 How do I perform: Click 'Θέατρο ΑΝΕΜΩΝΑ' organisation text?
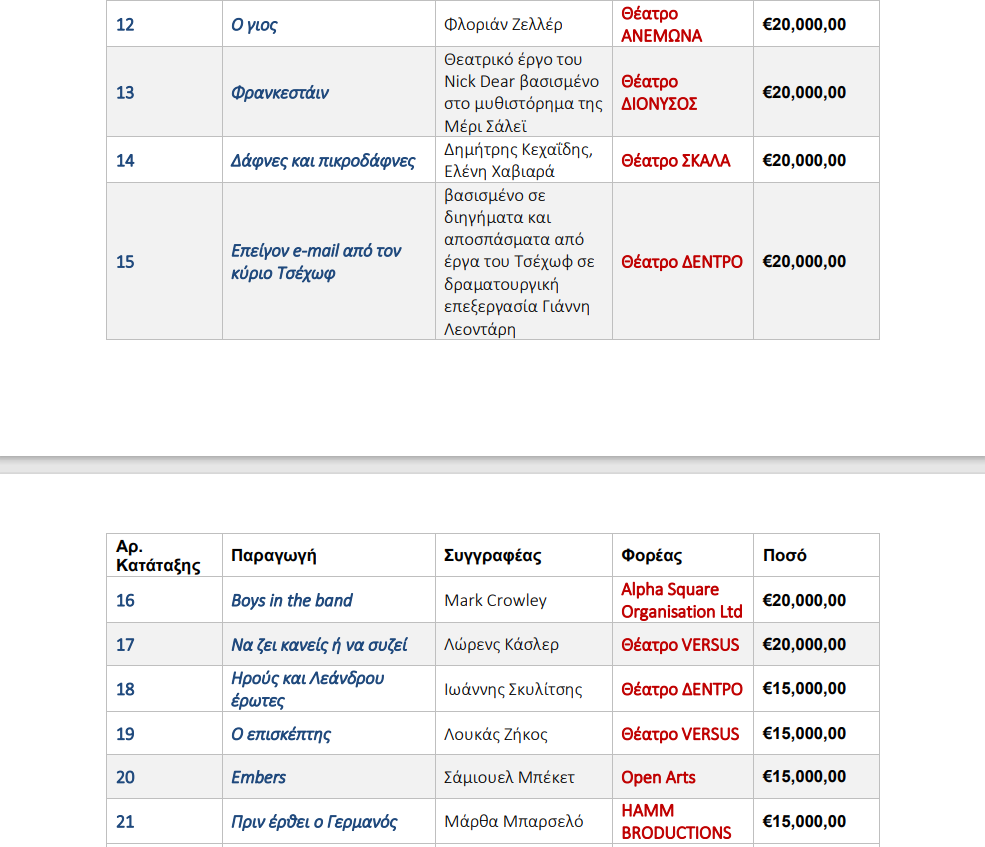661,25
